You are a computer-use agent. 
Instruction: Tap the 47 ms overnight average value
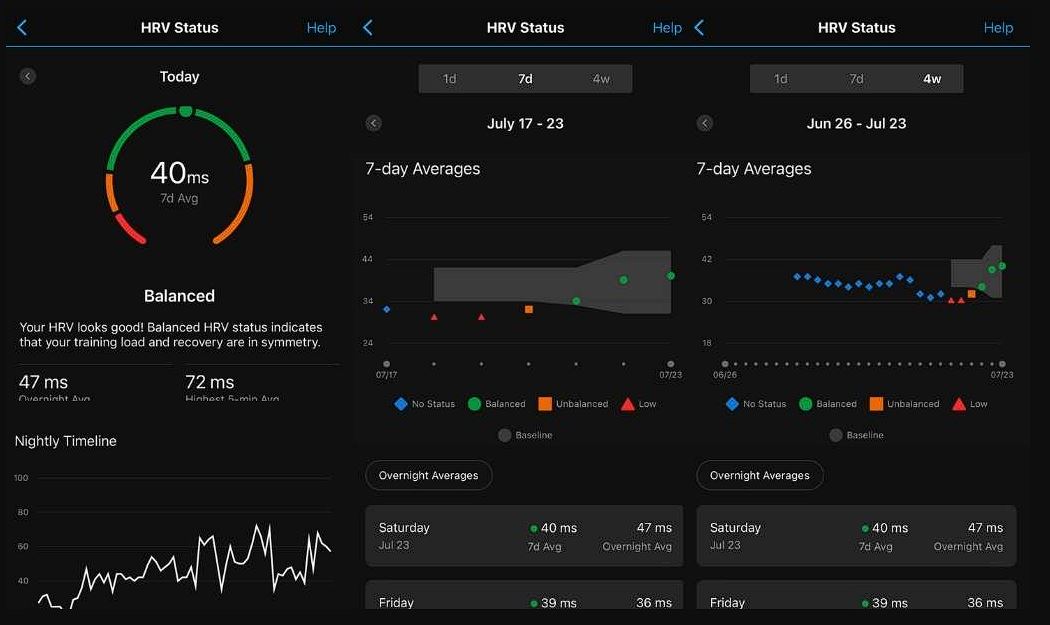point(44,383)
